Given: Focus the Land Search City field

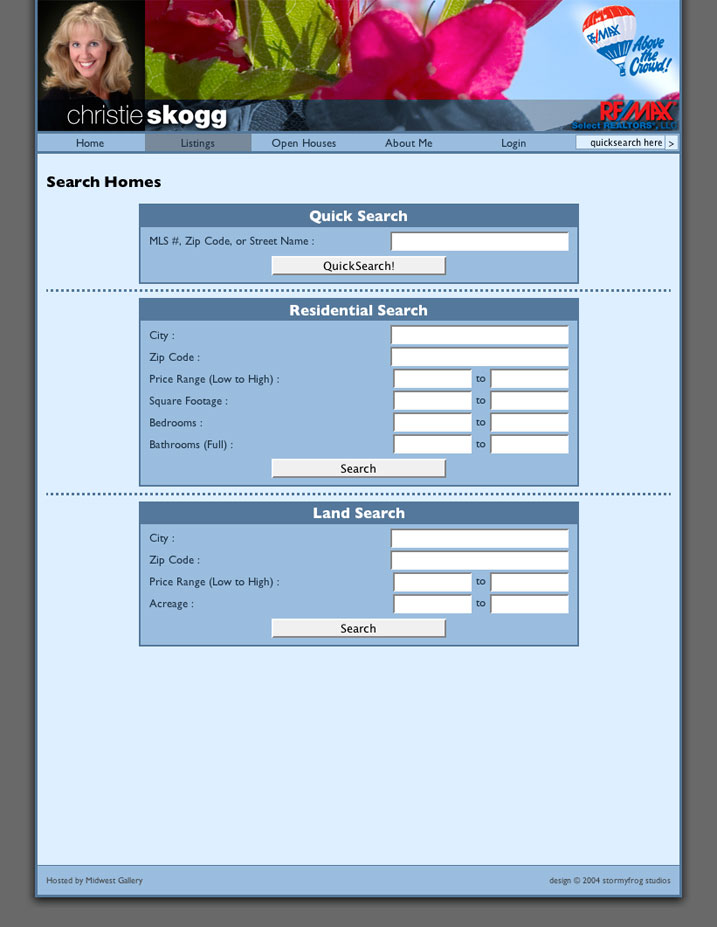Looking at the screenshot, I should click(479, 539).
